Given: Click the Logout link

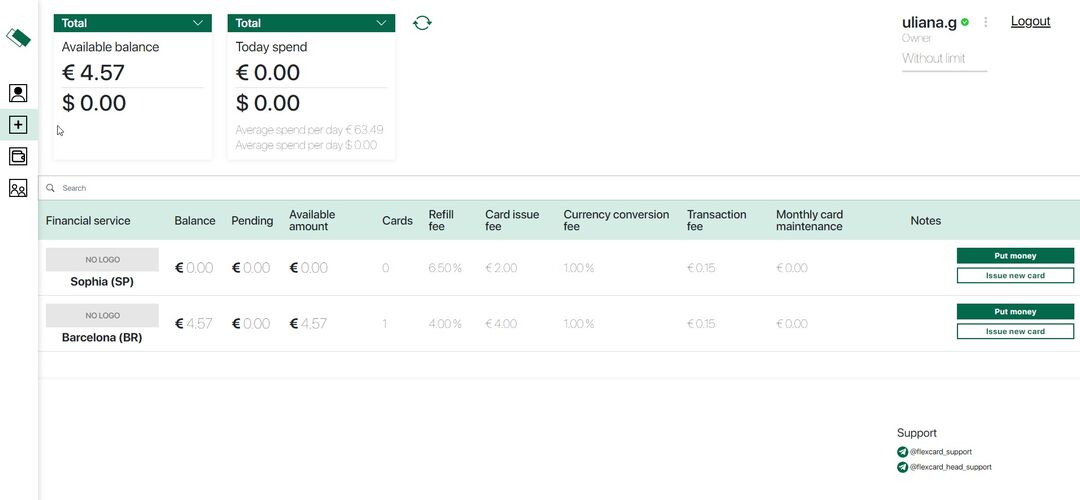Looking at the screenshot, I should [1030, 22].
